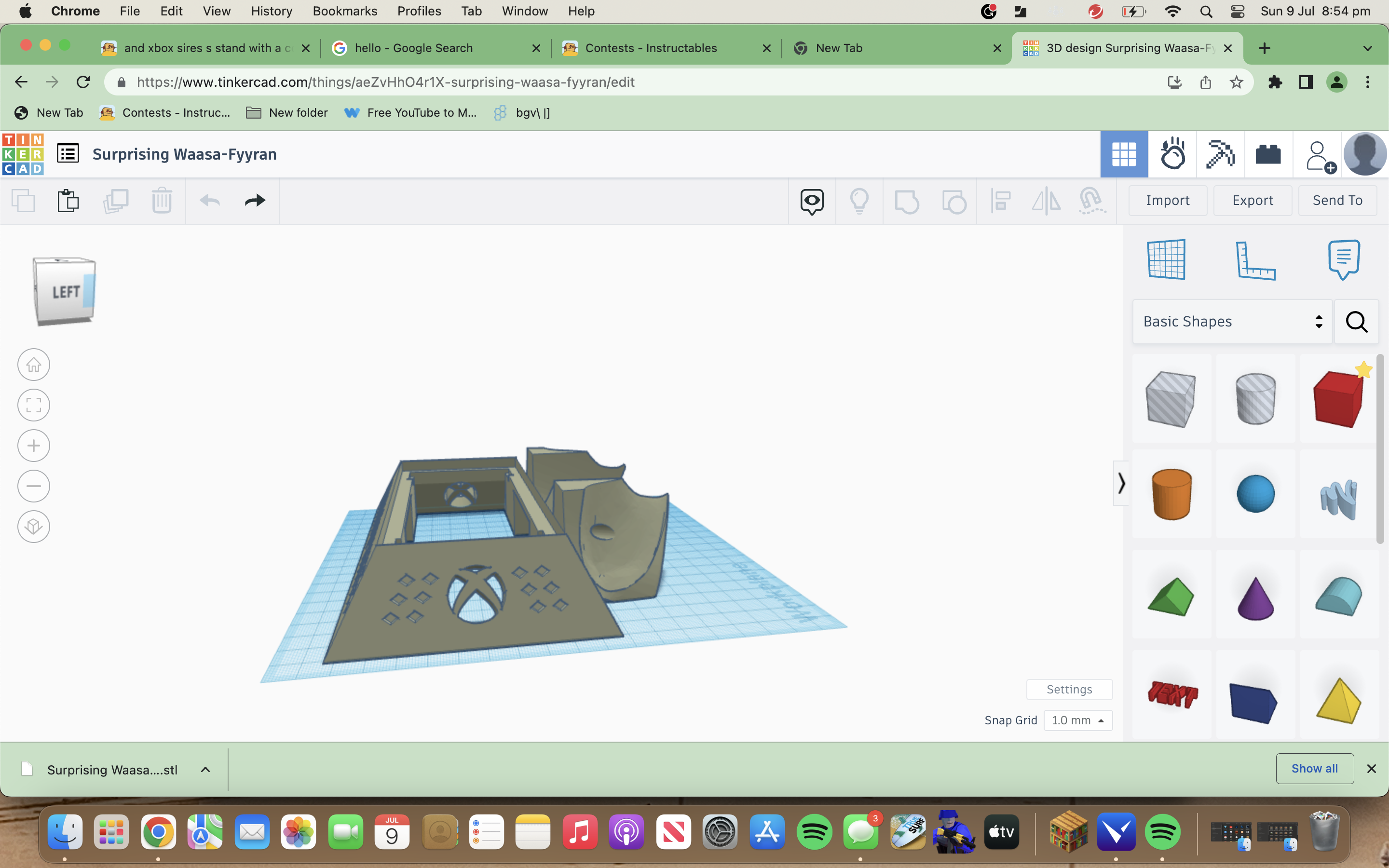
Task: Open the Blocks pickaxe mode
Action: 1220,154
